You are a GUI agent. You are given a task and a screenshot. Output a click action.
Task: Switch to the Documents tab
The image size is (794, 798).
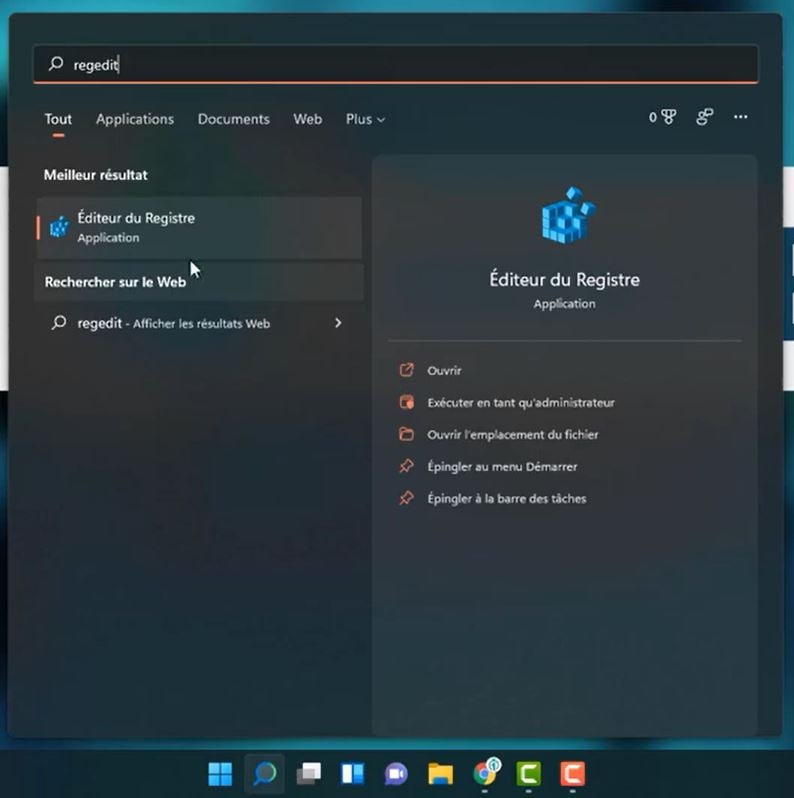pyautogui.click(x=234, y=119)
